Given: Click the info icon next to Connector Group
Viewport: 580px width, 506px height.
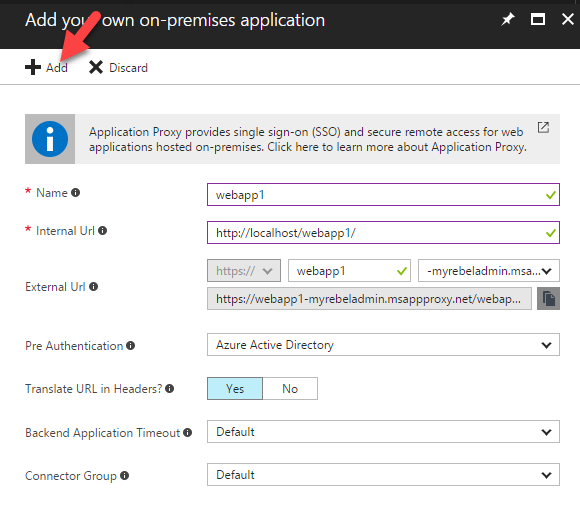Looking at the screenshot, I should coord(125,476).
